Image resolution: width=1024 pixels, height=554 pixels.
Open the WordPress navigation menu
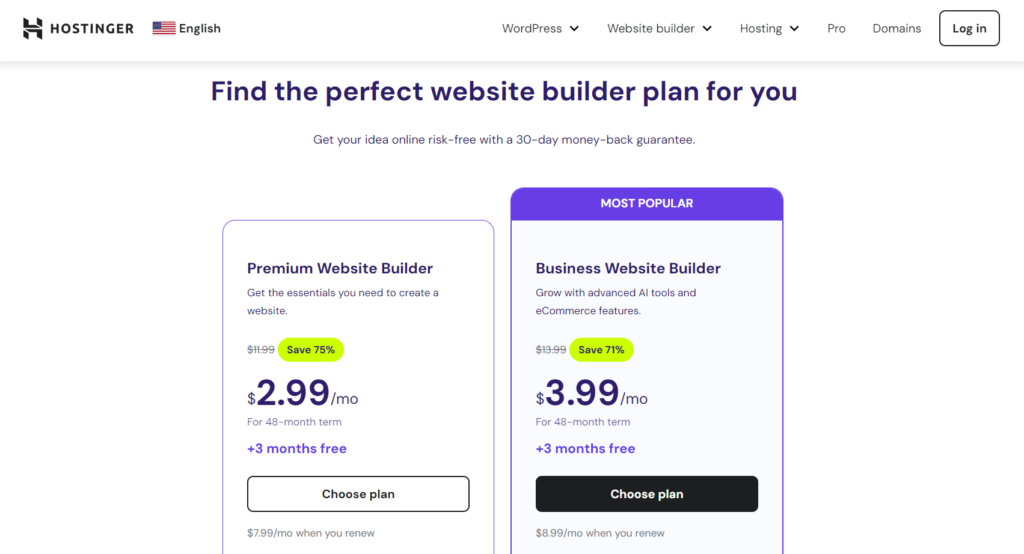540,29
